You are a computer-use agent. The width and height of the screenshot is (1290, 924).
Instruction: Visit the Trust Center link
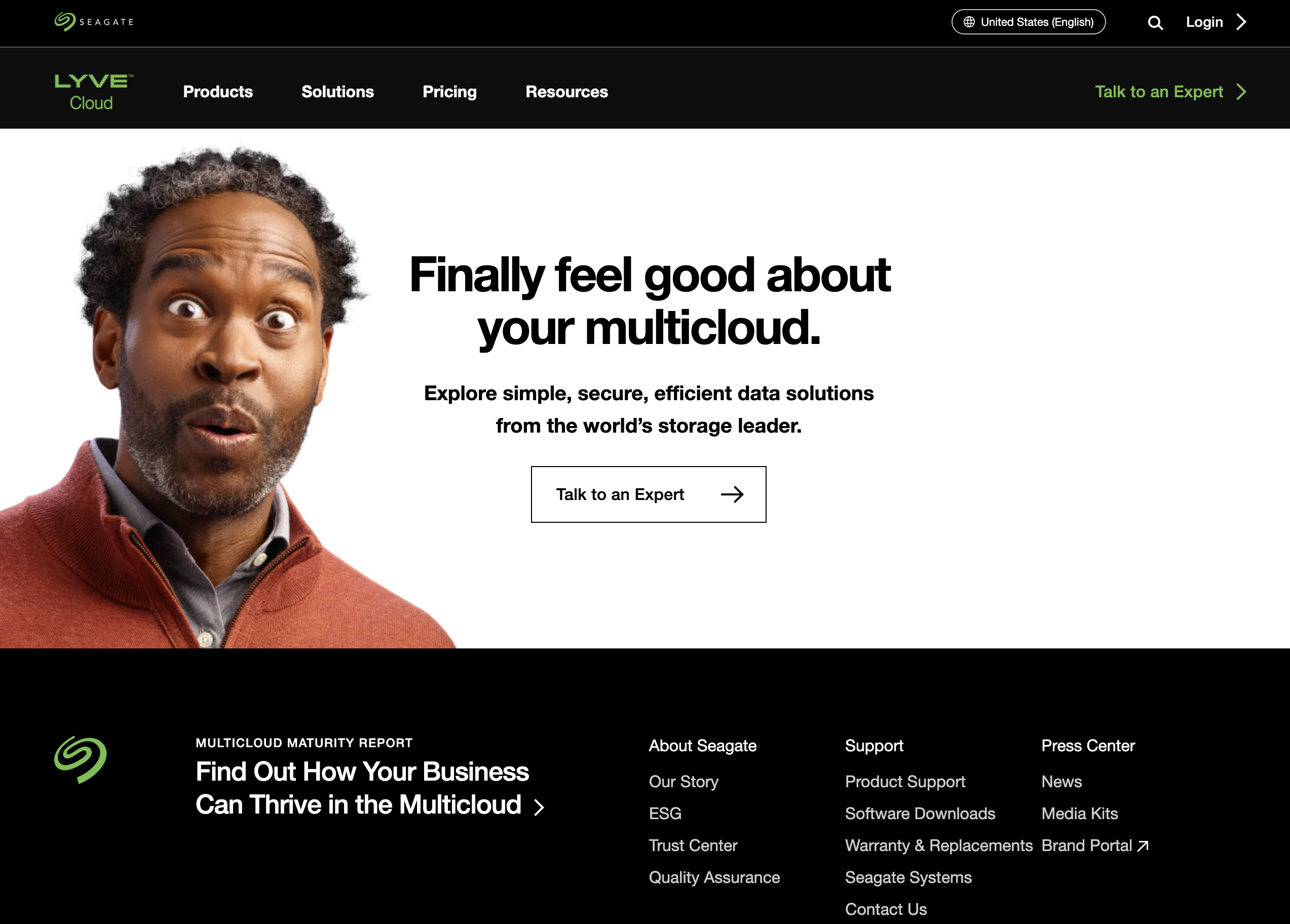(x=693, y=845)
